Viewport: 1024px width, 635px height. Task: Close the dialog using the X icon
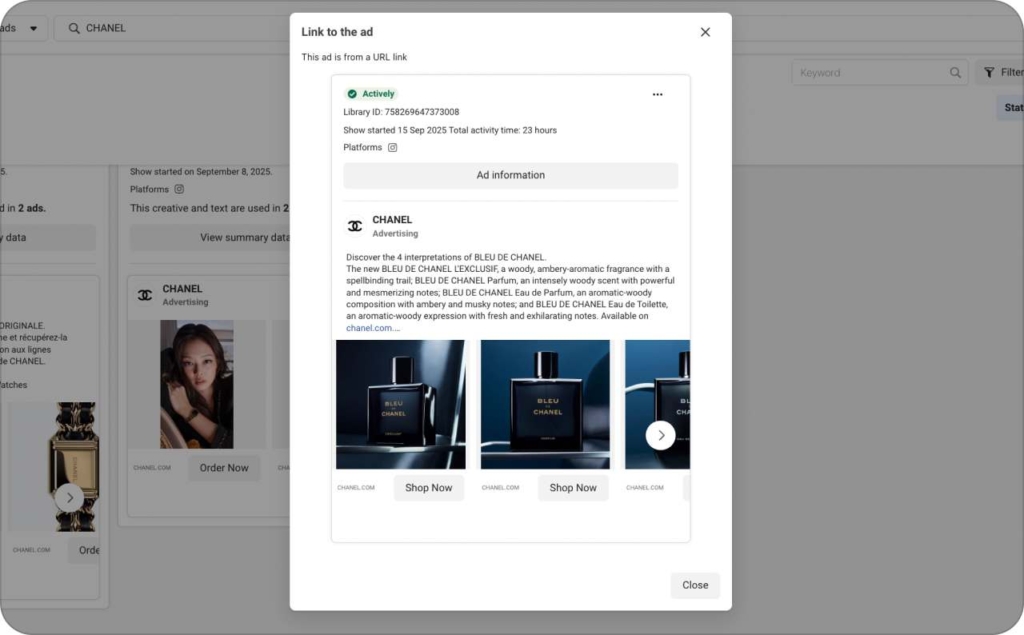coord(705,32)
